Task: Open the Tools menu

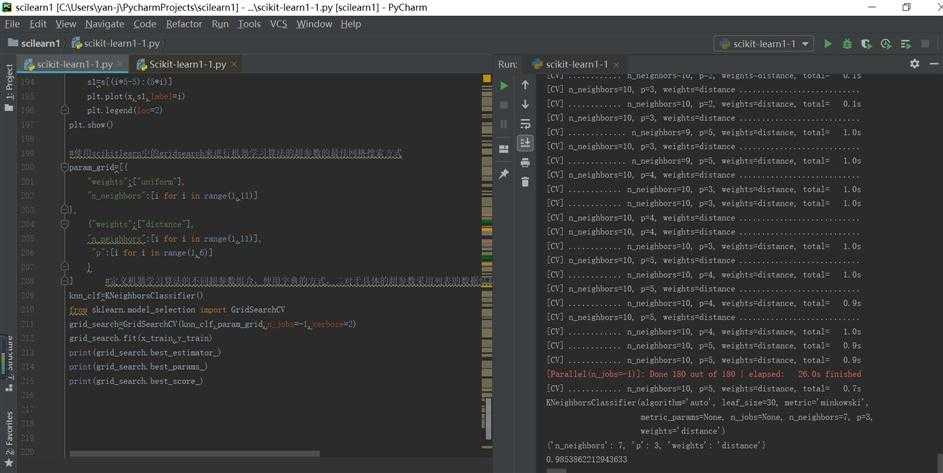Action: (x=249, y=24)
